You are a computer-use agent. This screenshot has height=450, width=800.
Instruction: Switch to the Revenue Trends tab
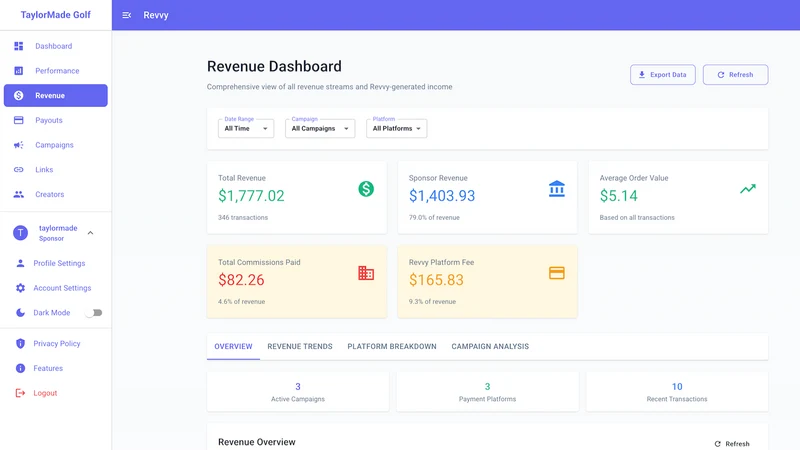click(300, 346)
